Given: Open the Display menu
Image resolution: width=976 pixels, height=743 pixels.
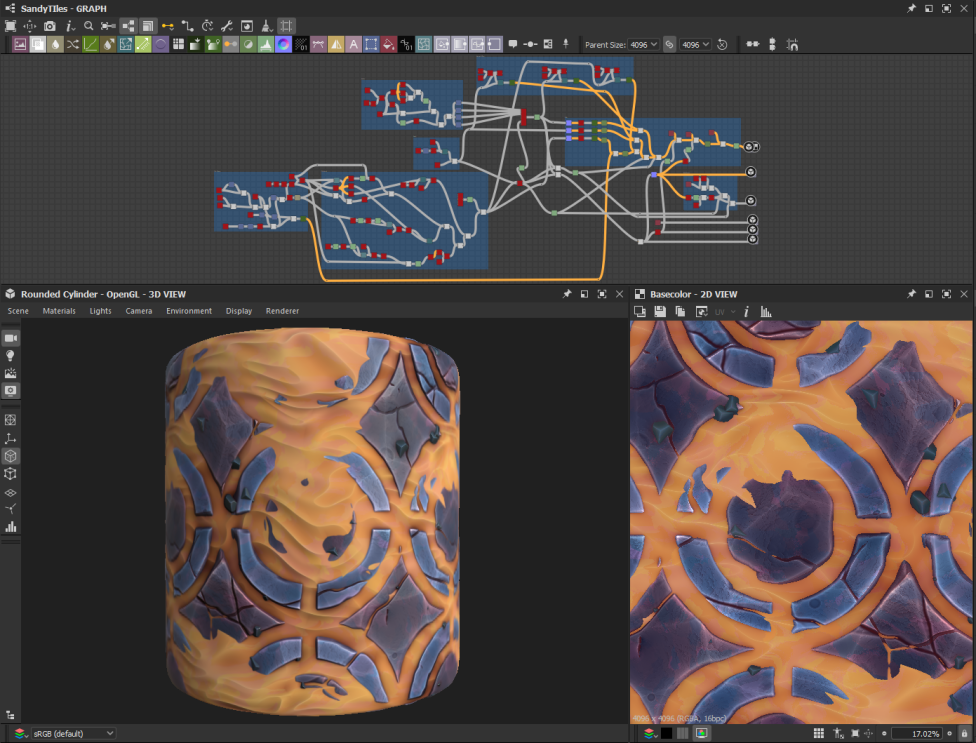Looking at the screenshot, I should point(239,311).
